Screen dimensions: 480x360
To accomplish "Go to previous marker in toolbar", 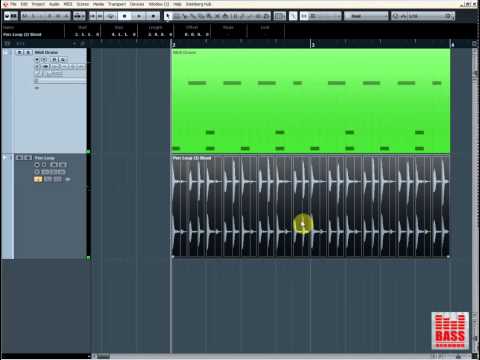I will click(x=92, y=16).
